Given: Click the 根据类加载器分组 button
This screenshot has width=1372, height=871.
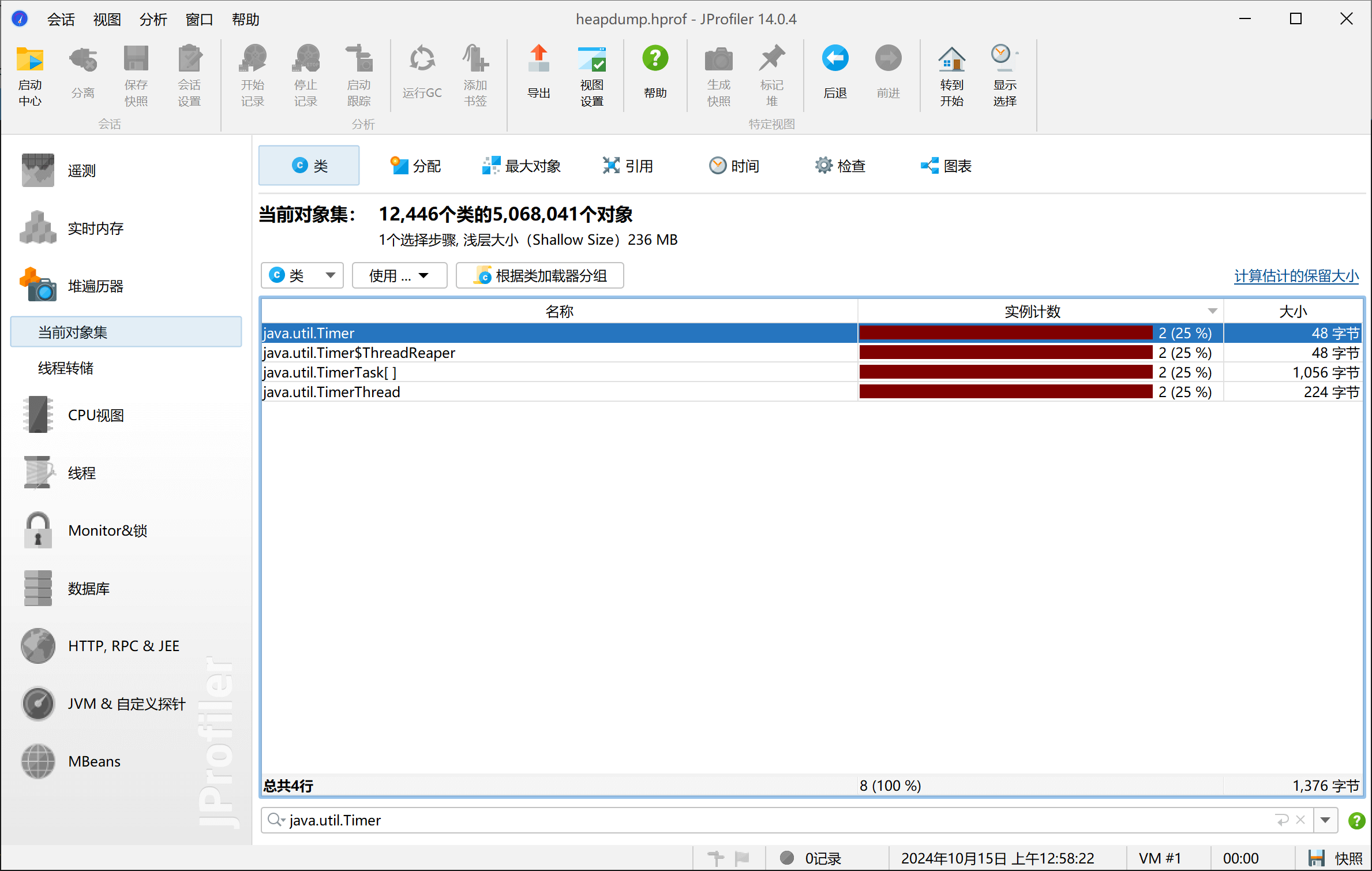Looking at the screenshot, I should pos(539,275).
